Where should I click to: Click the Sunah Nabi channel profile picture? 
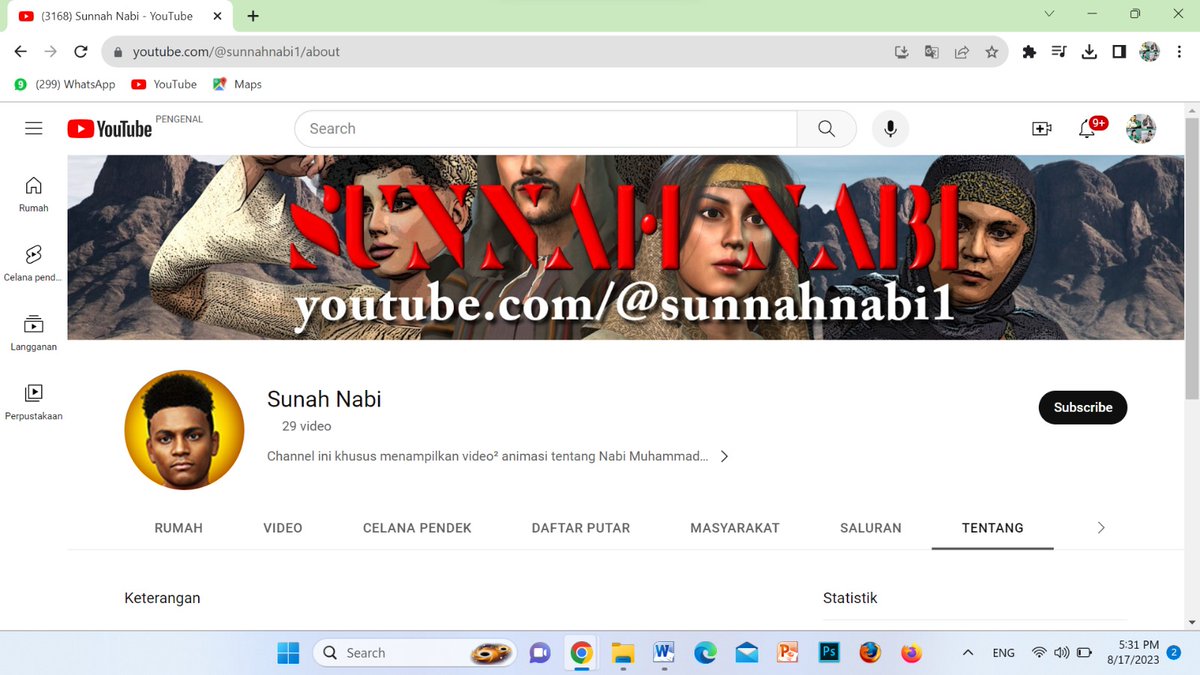click(x=184, y=430)
